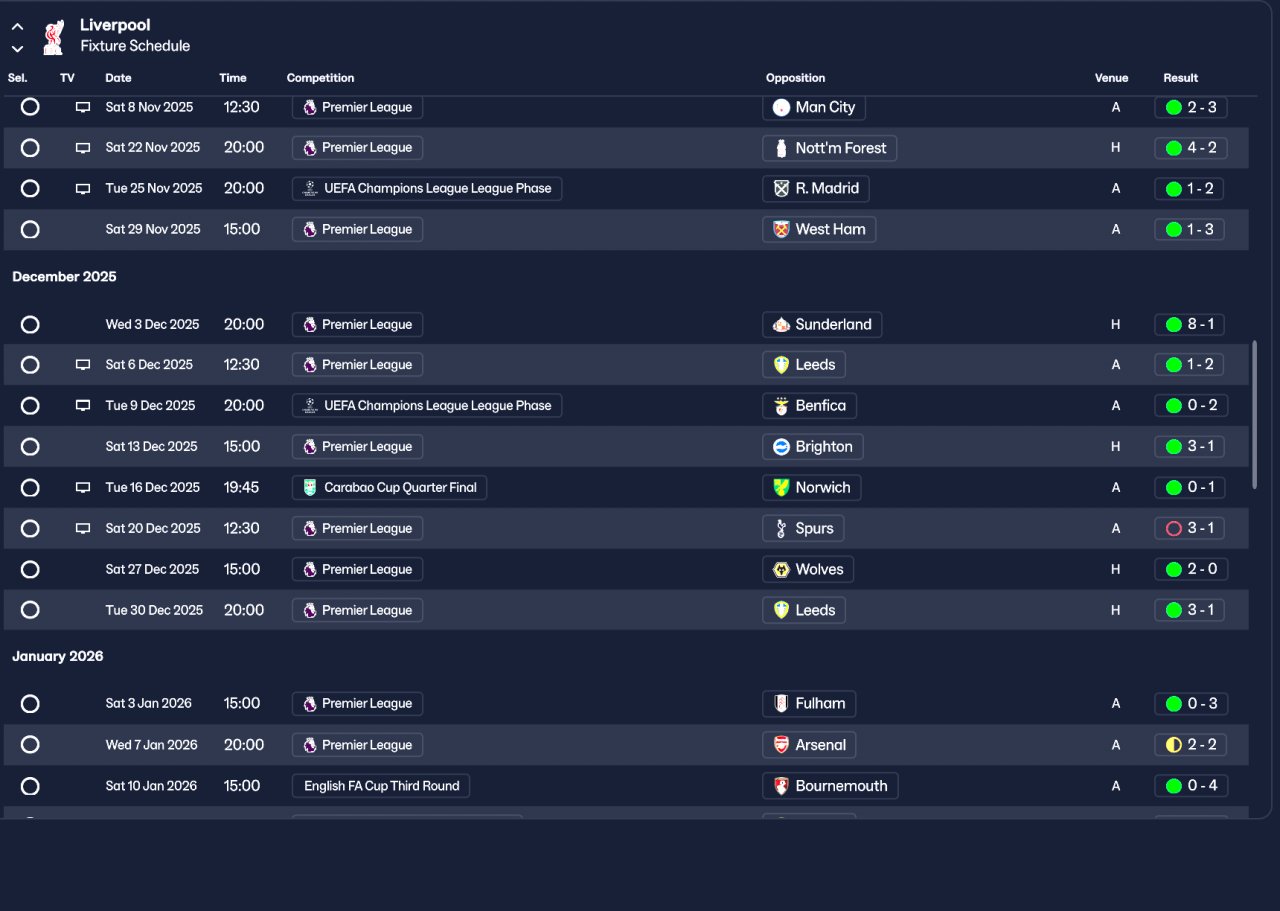Click the Brighton club badge
The height and width of the screenshot is (911, 1280).
coord(782,447)
